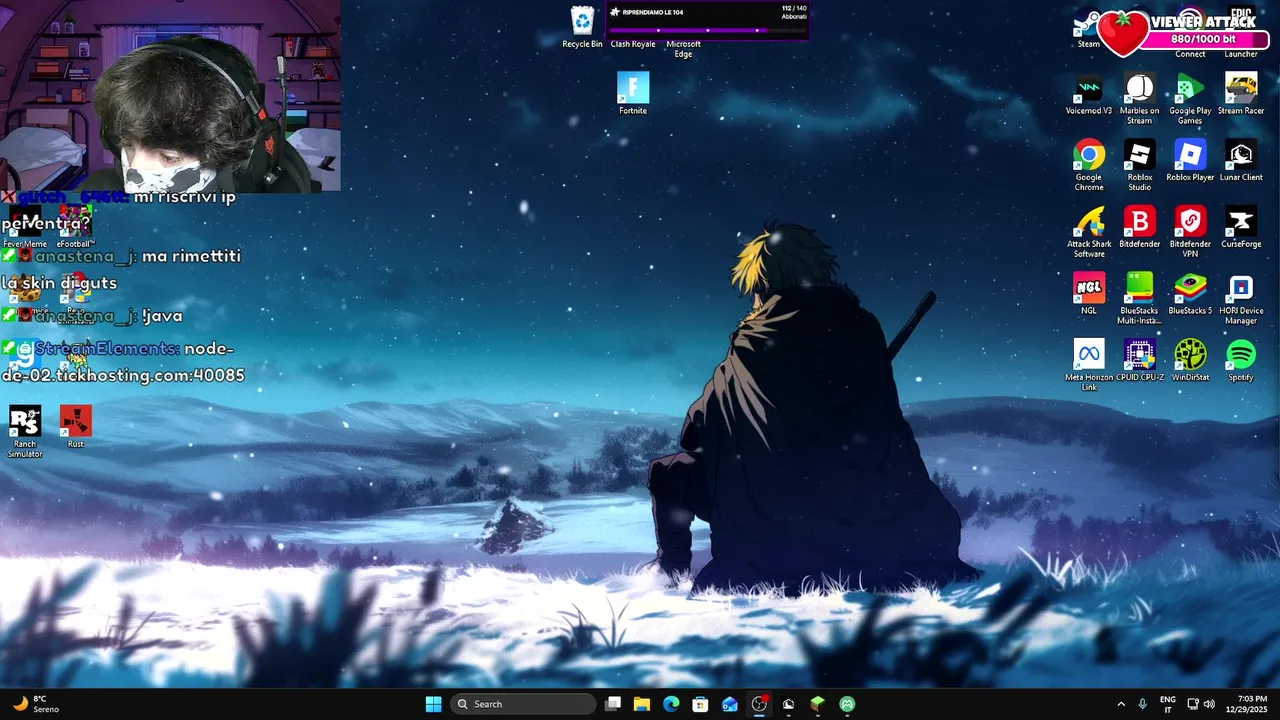Open Attack Shark Software shortcut
Screen dimensions: 1280x720
1089,232
